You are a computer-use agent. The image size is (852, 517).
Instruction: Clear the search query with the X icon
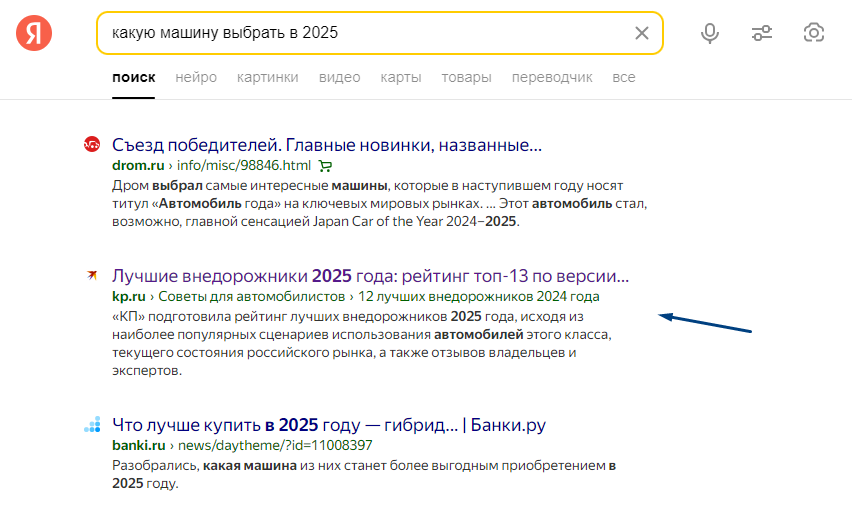click(642, 33)
